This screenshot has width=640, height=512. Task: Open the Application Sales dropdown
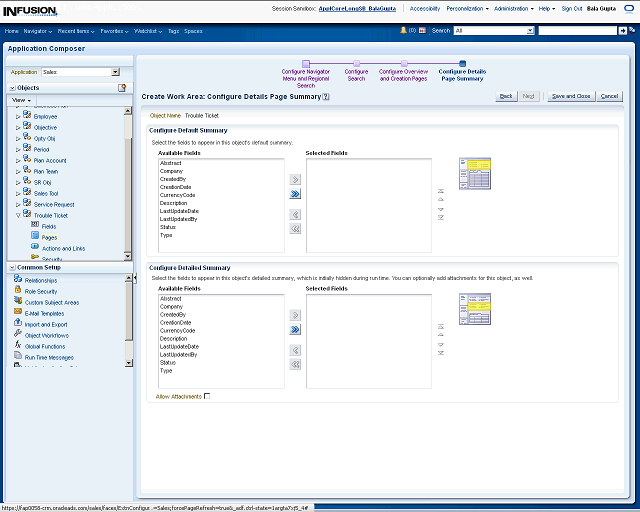(x=115, y=72)
